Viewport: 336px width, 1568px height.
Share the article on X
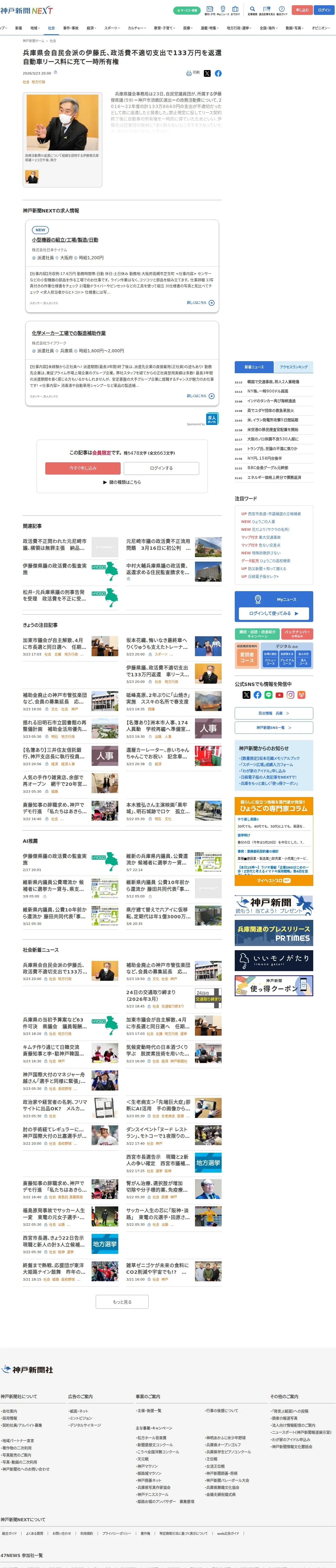click(207, 73)
